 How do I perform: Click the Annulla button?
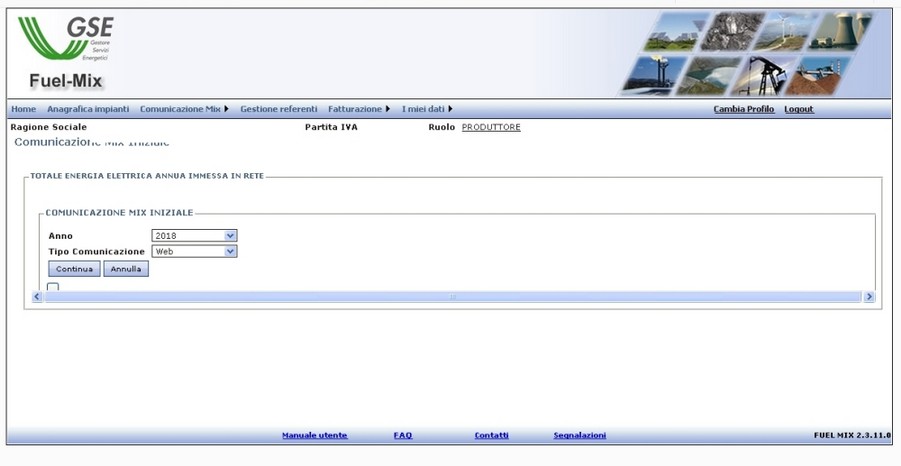[126, 269]
